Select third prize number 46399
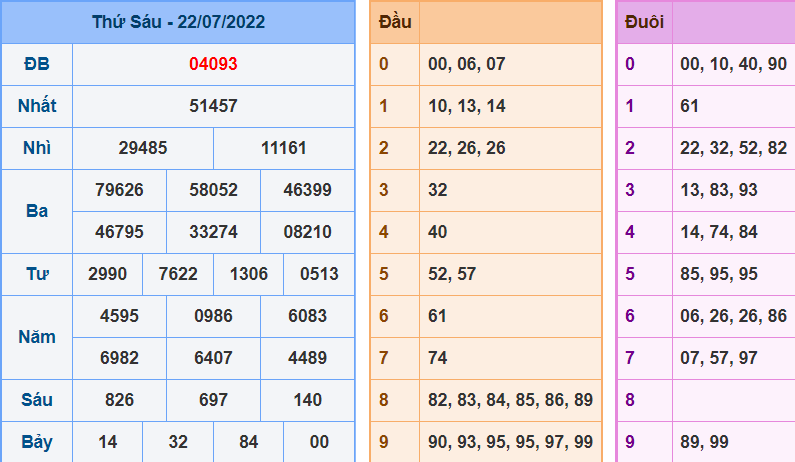 tap(307, 190)
